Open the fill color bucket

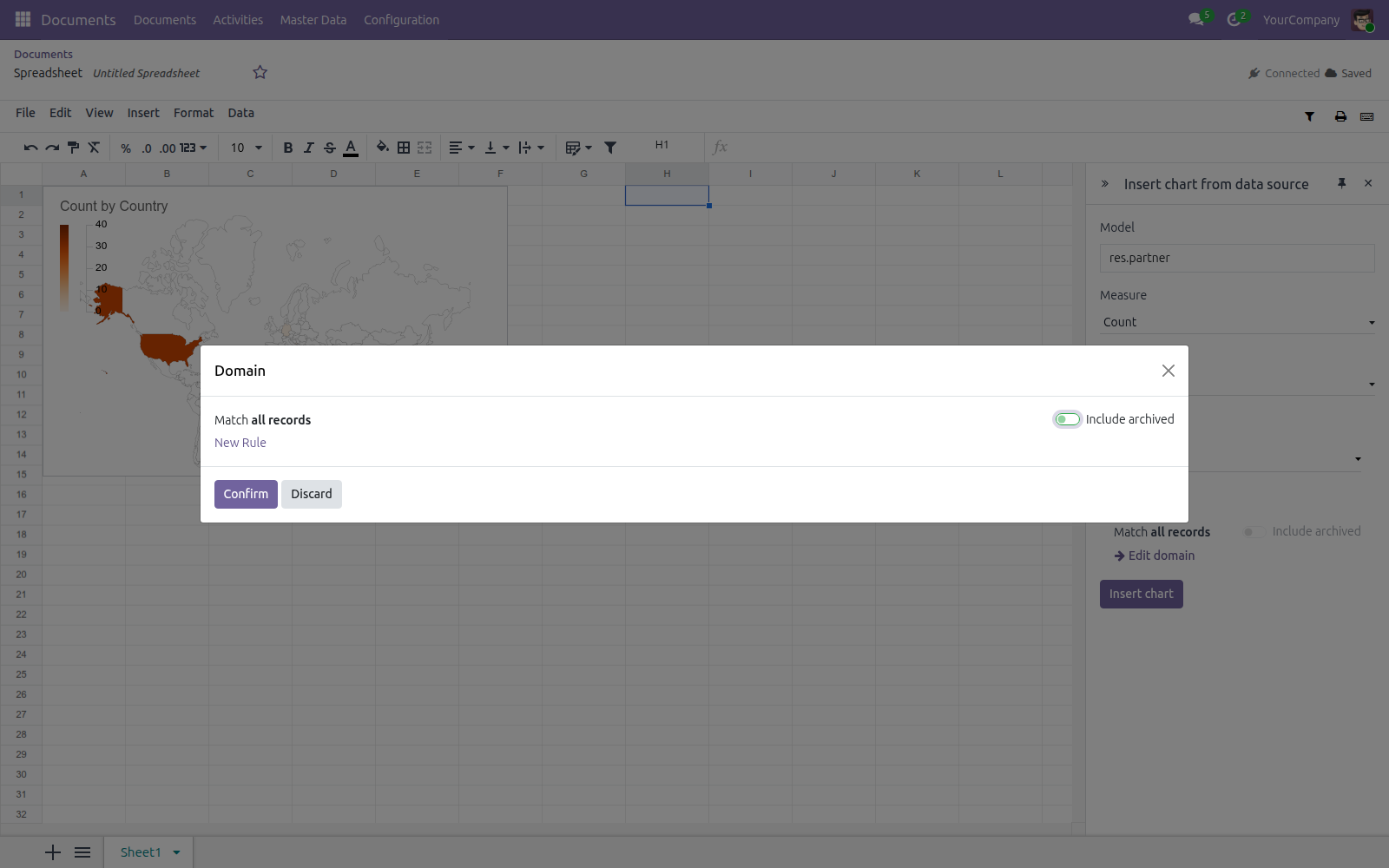[x=383, y=148]
